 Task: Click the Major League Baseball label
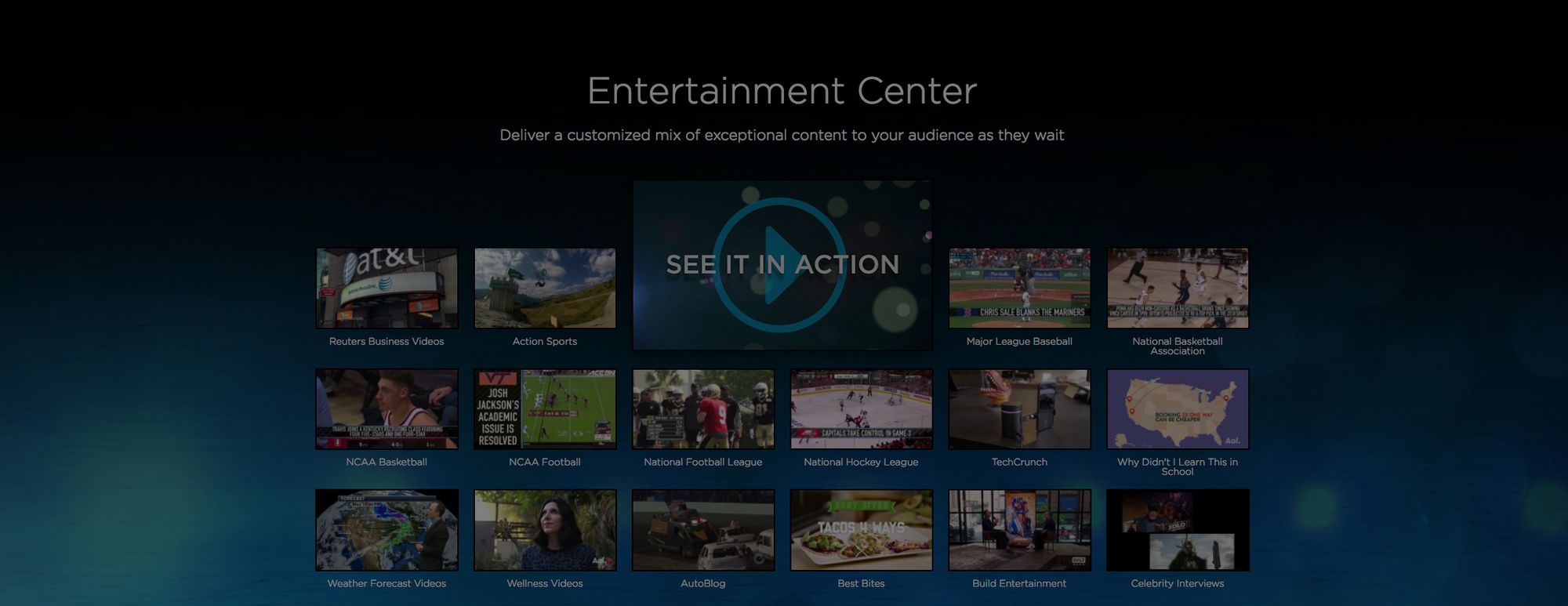click(x=1019, y=342)
